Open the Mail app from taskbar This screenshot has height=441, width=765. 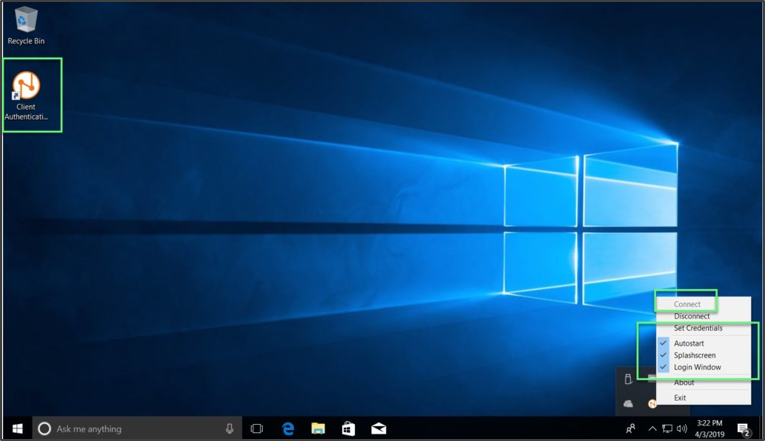coord(379,429)
